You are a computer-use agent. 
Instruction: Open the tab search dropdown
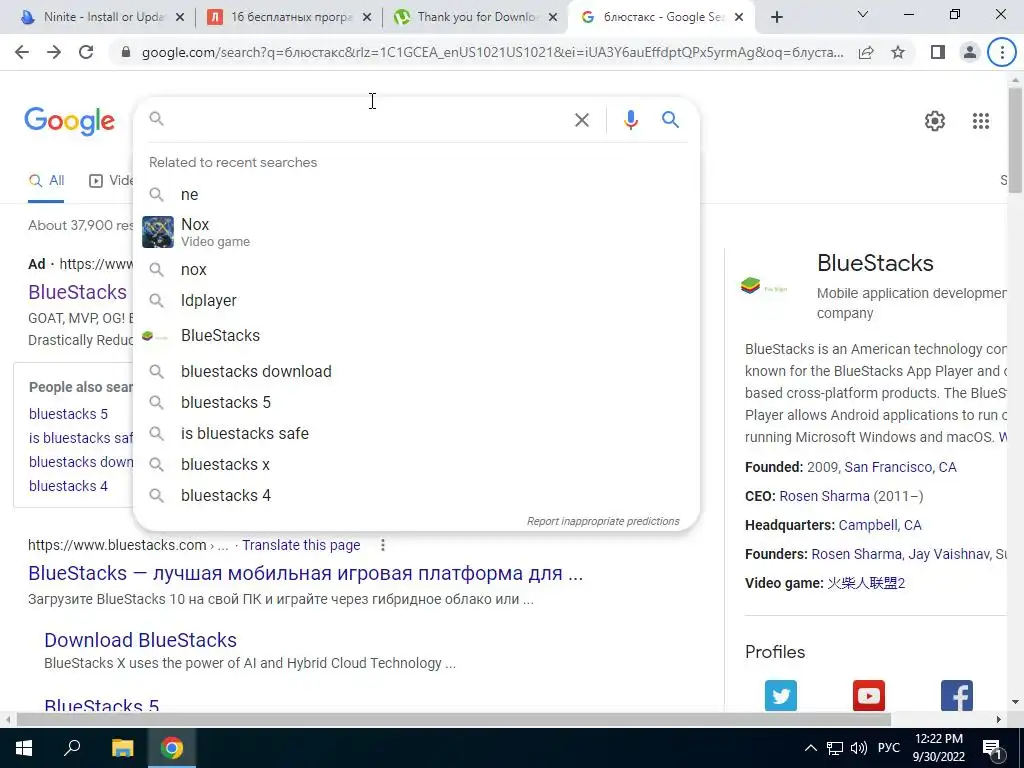(863, 14)
